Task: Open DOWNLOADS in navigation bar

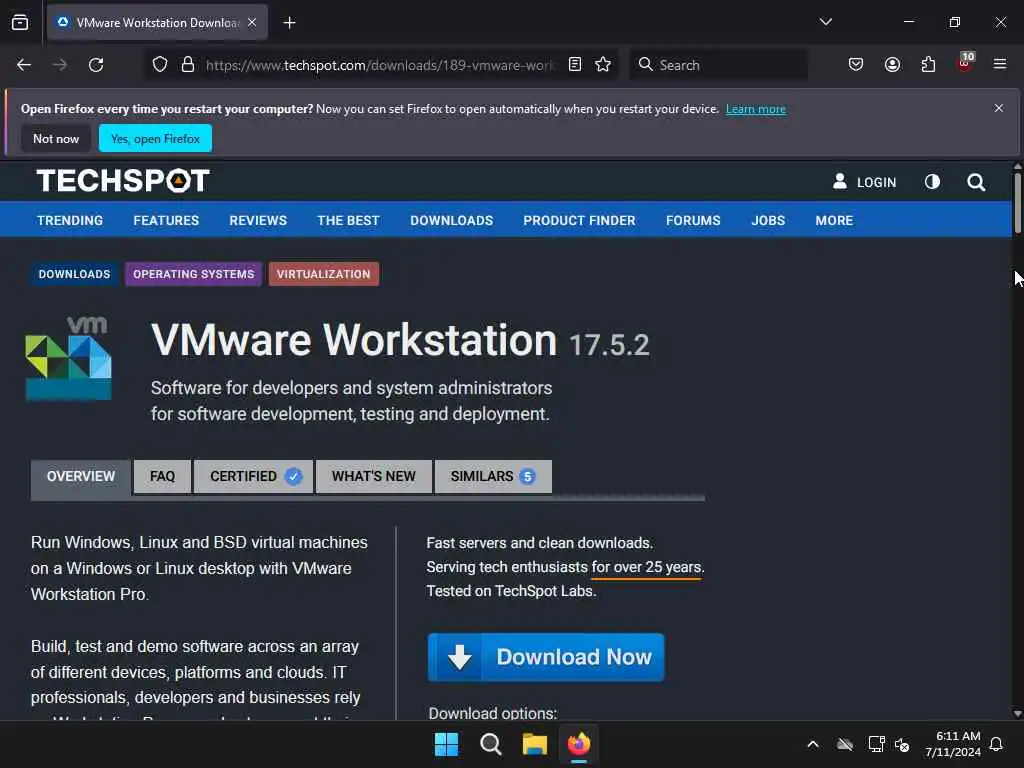Action: 451,221
